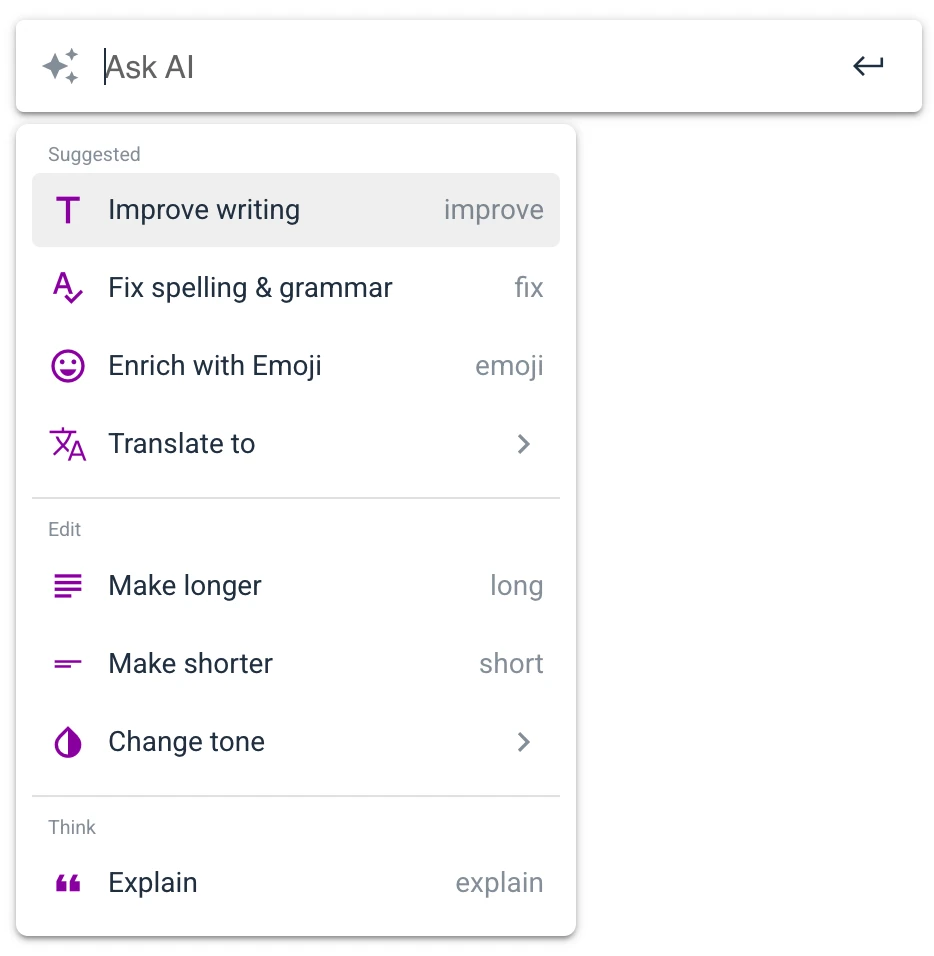
Task: Click the T icon for Improve writing
Action: click(x=68, y=210)
